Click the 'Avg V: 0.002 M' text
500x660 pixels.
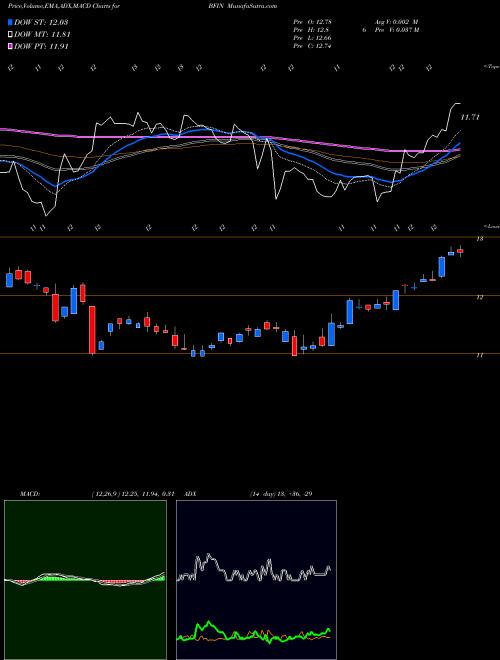[x=398, y=21]
